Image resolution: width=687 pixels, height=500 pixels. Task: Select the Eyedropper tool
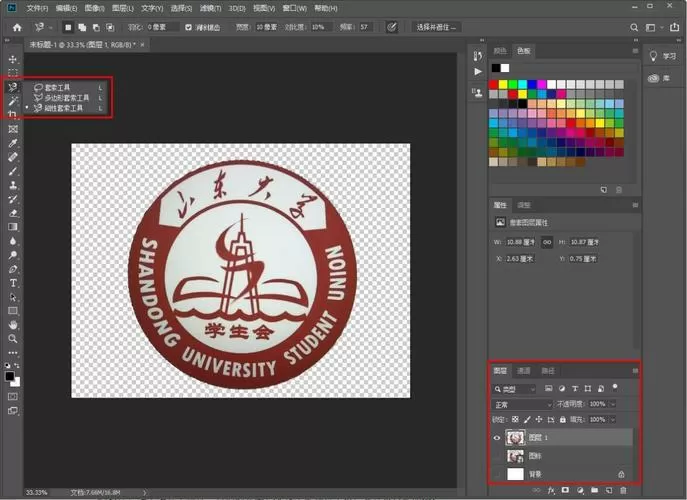tap(13, 143)
